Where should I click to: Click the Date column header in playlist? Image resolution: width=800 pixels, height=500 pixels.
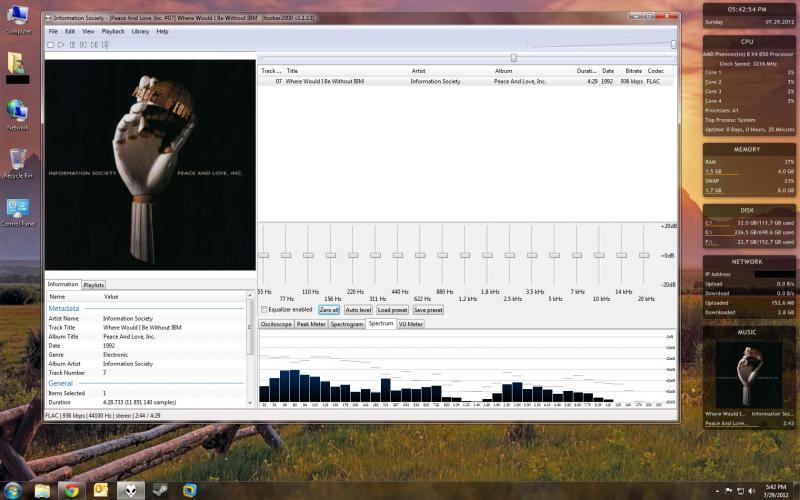(608, 71)
